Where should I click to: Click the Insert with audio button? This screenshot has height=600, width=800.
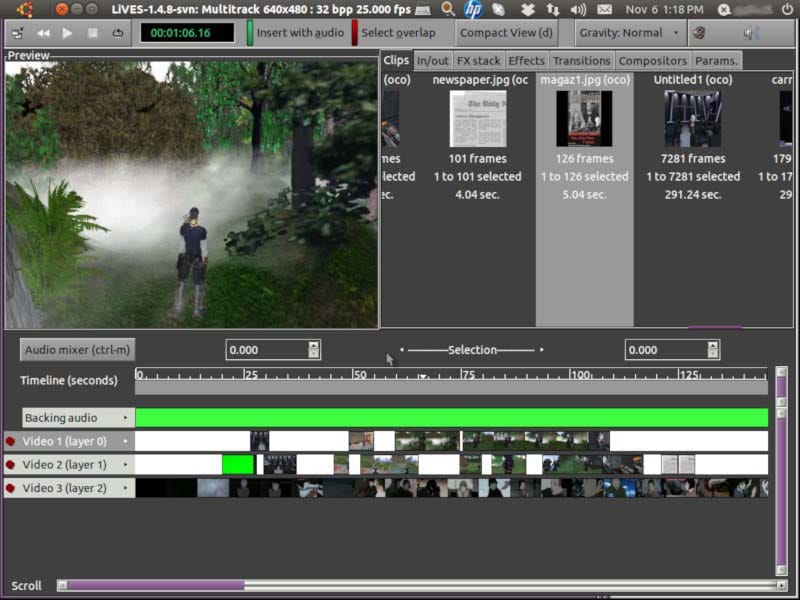[x=301, y=32]
